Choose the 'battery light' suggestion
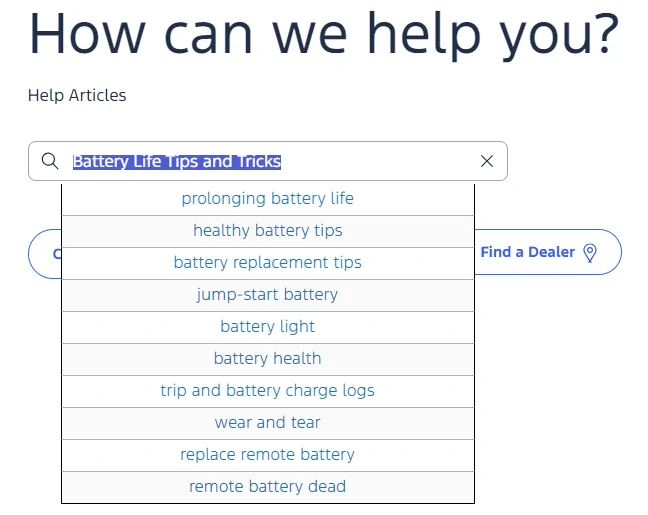This screenshot has width=648, height=515. coord(267,327)
